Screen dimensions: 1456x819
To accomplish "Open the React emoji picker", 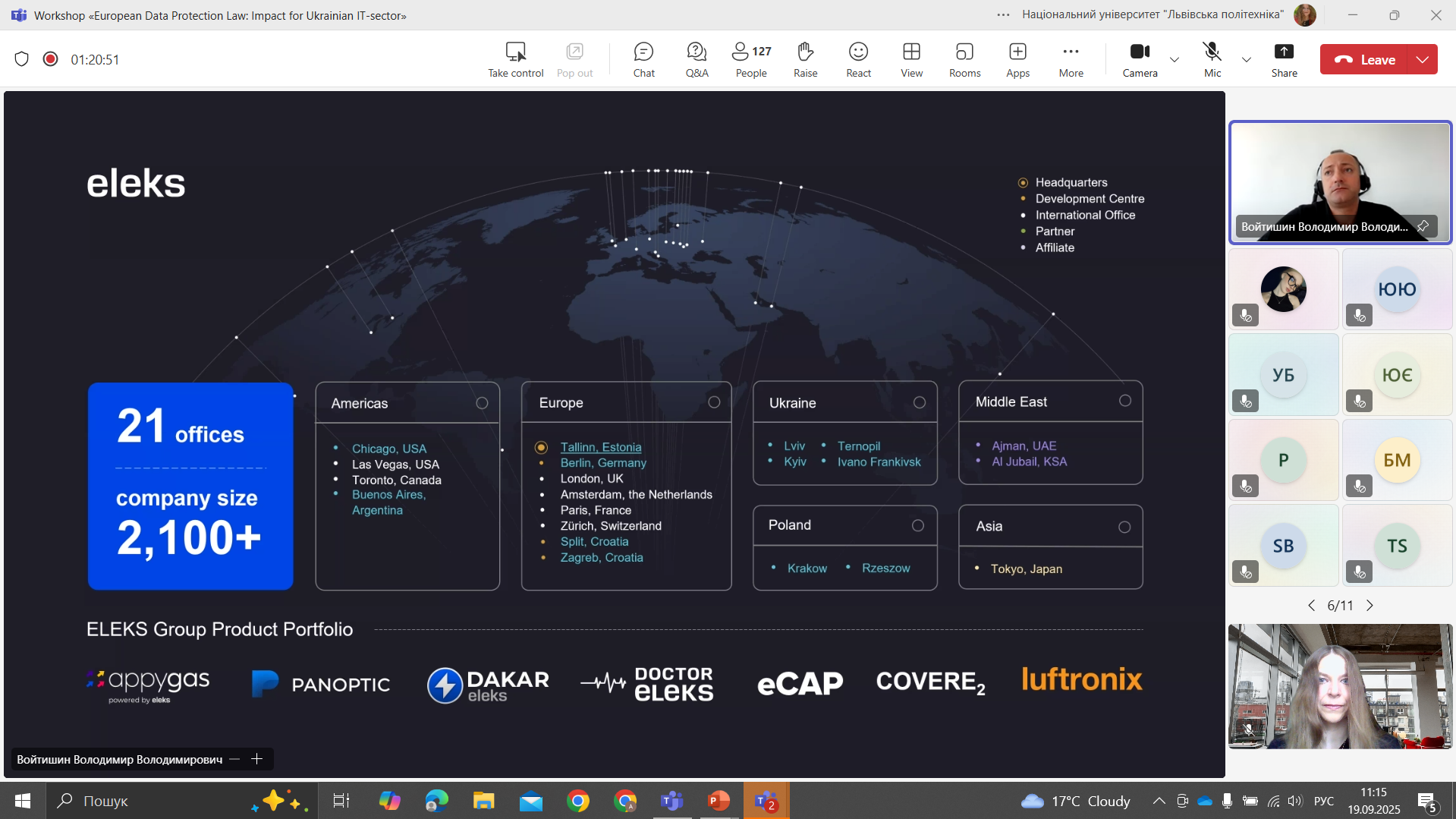I will [x=858, y=59].
